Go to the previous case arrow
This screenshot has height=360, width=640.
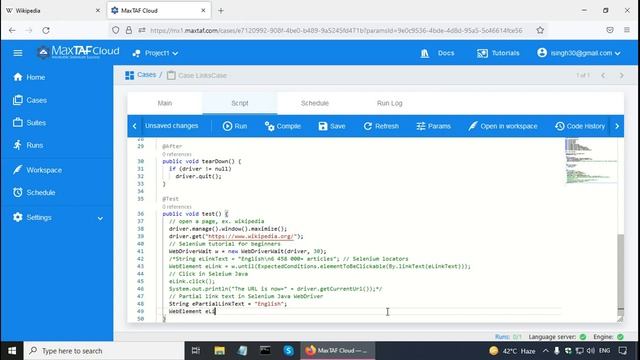[x=603, y=76]
